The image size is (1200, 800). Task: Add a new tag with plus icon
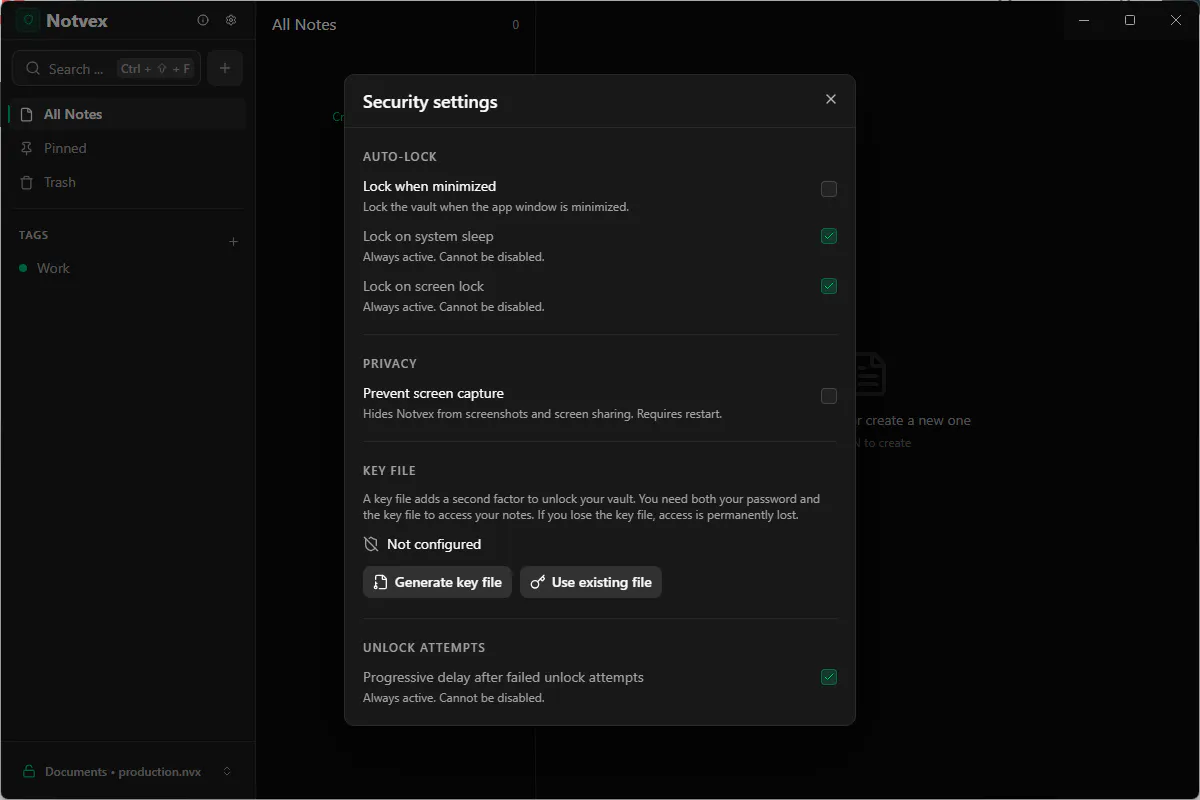tap(234, 241)
